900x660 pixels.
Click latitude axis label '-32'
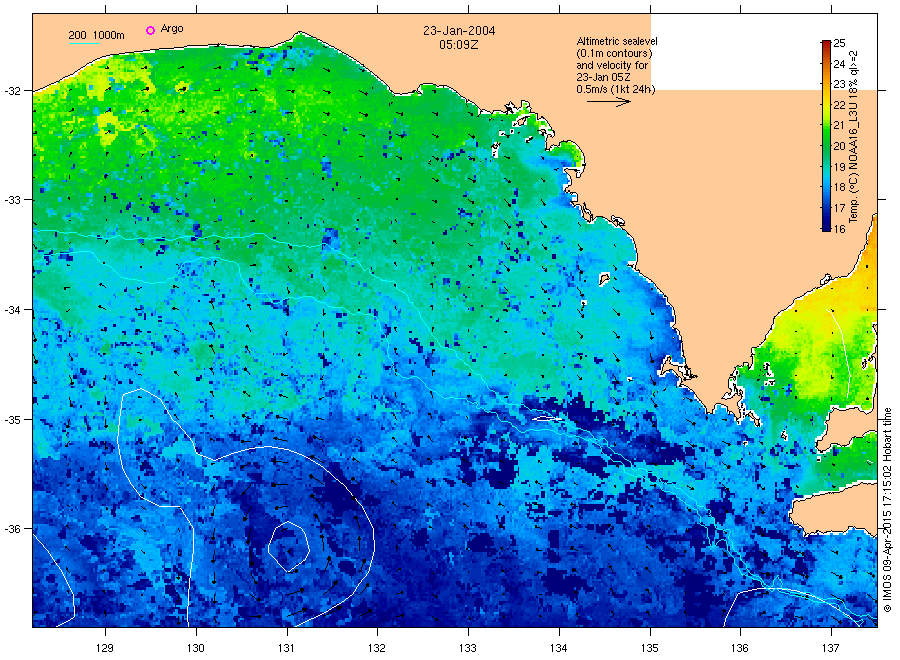pyautogui.click(x=13, y=91)
